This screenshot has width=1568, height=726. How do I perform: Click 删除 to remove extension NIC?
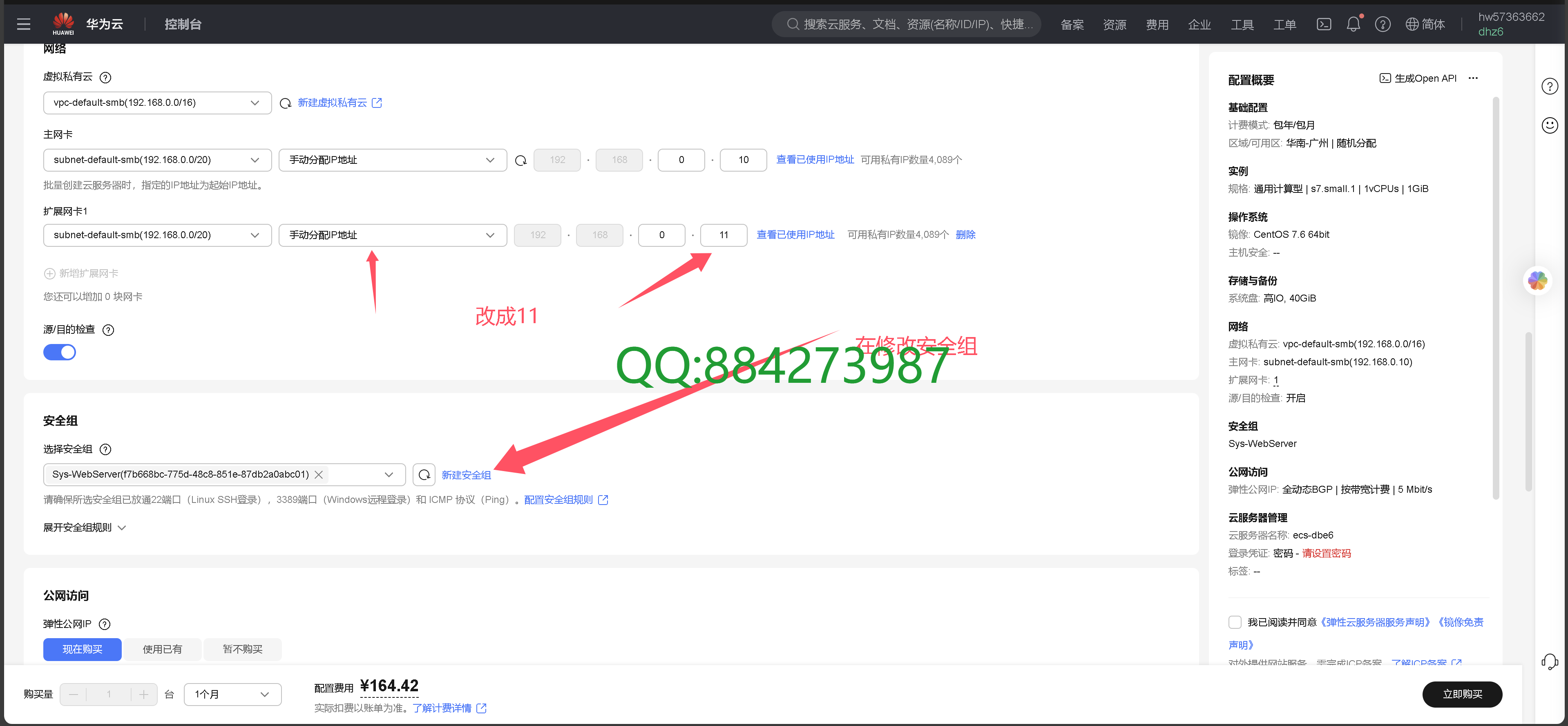(965, 235)
